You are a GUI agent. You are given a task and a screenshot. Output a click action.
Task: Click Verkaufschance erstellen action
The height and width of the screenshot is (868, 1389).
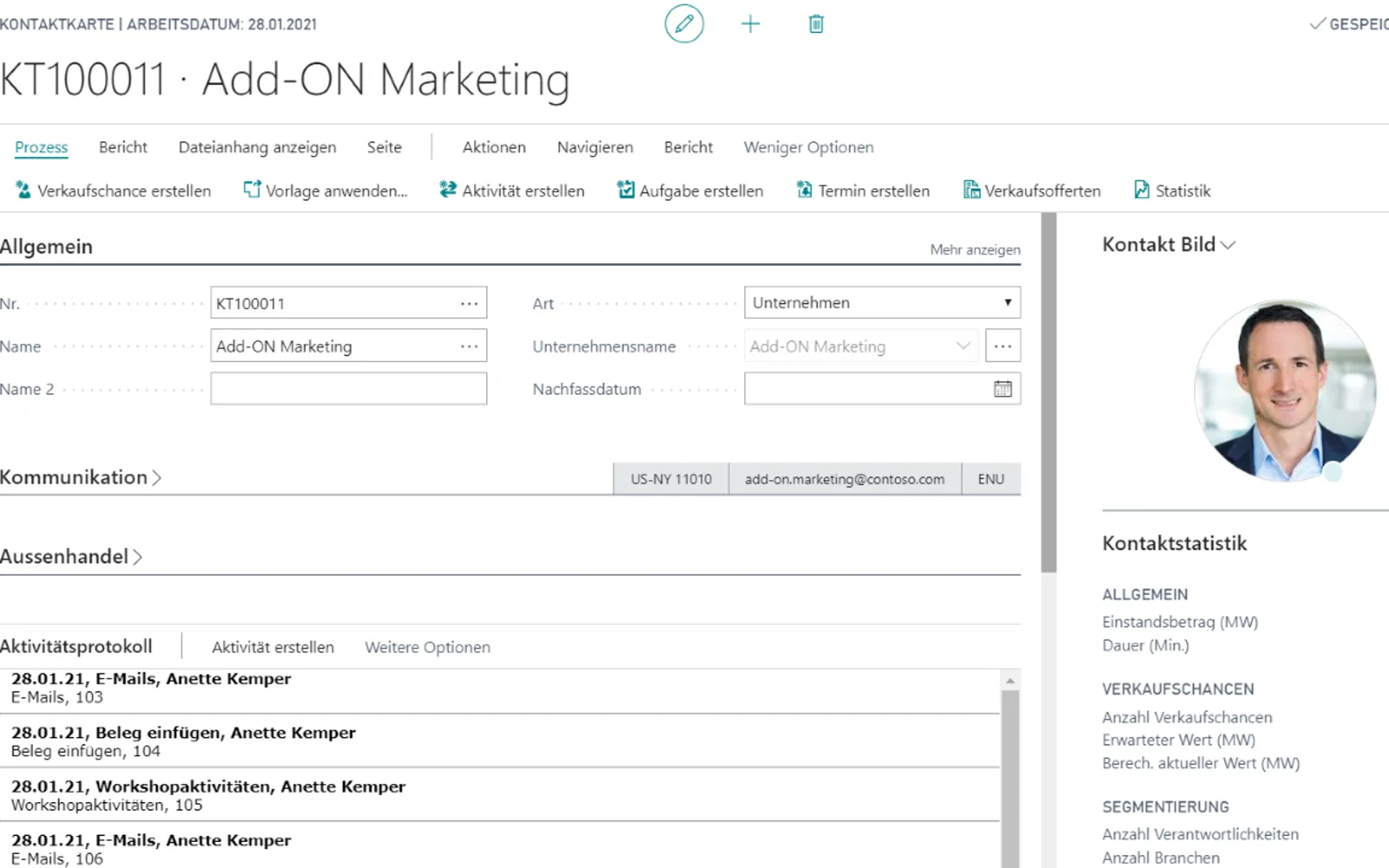114,190
